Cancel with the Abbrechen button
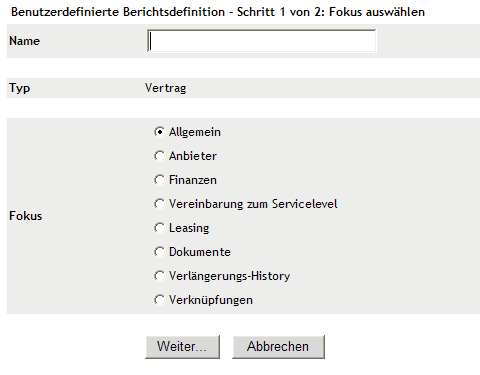Image resolution: width=480 pixels, height=375 pixels. [x=278, y=347]
